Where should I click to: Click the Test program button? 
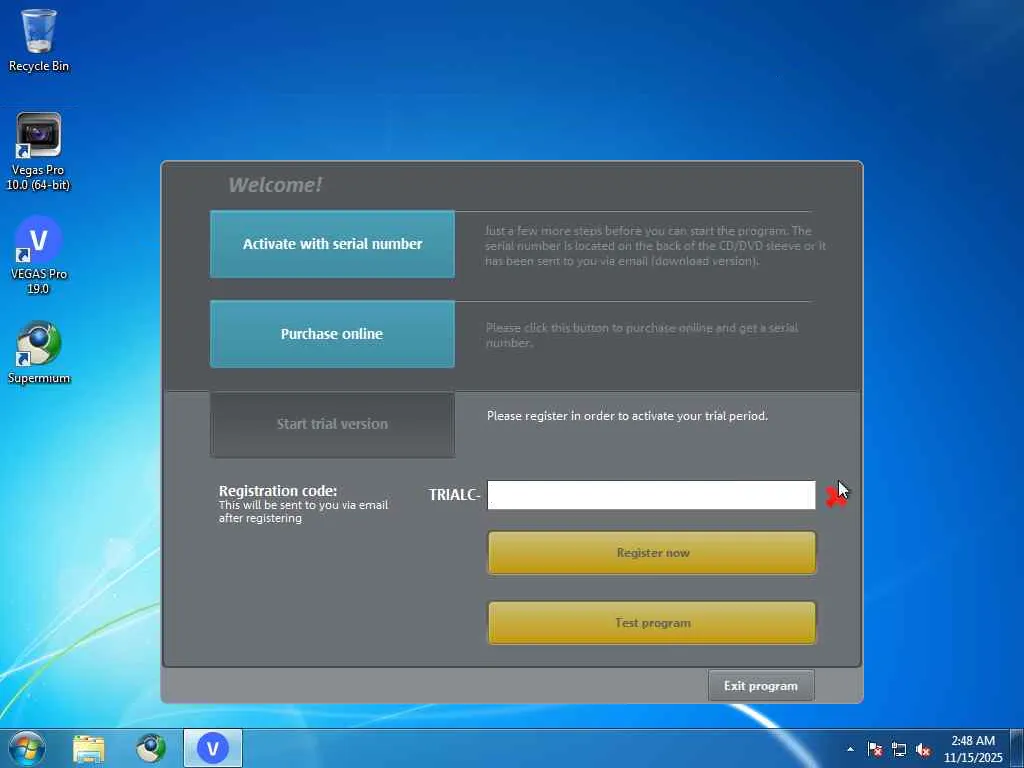point(652,622)
